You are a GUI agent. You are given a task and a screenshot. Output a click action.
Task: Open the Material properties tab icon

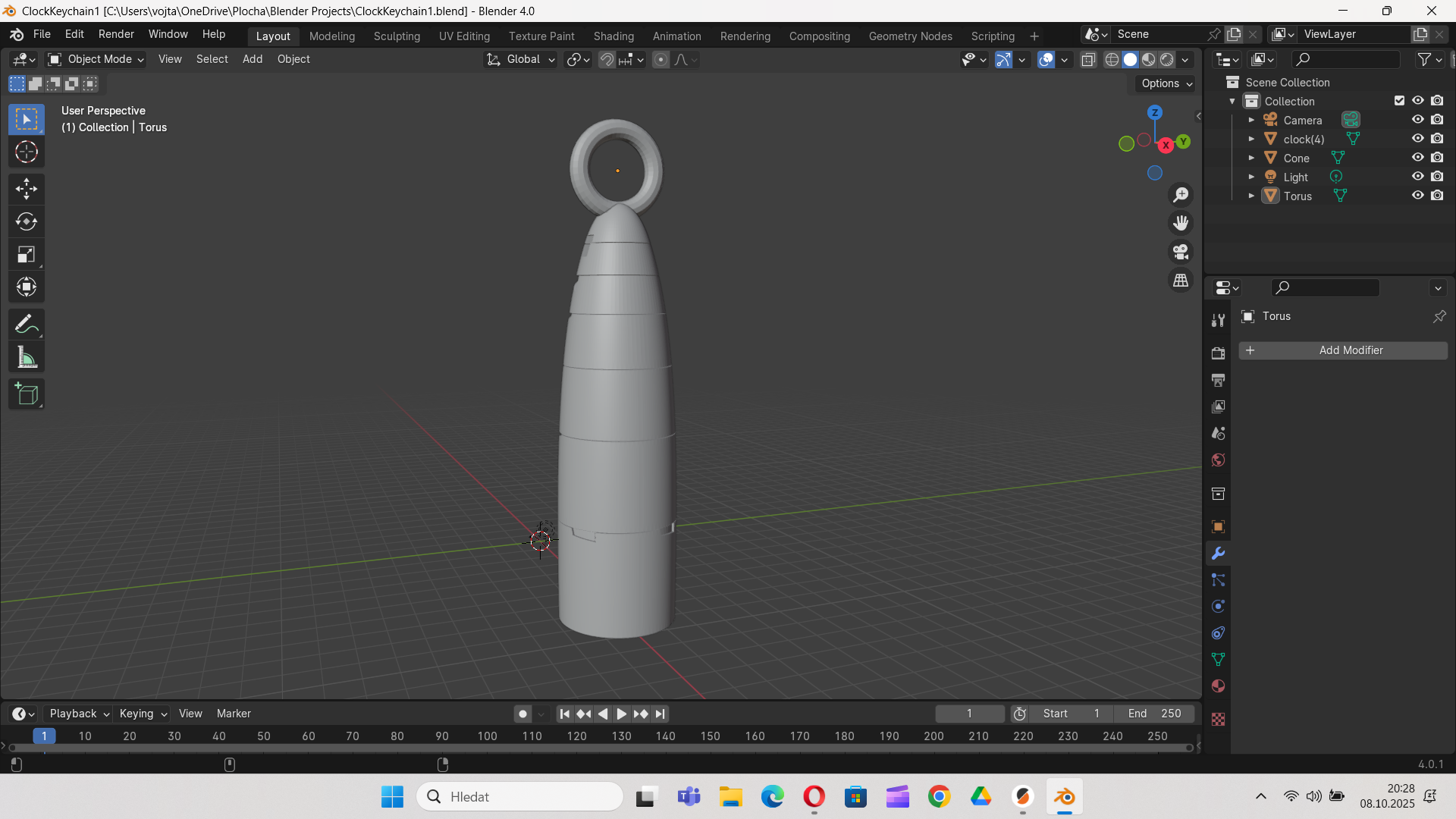[1218, 686]
